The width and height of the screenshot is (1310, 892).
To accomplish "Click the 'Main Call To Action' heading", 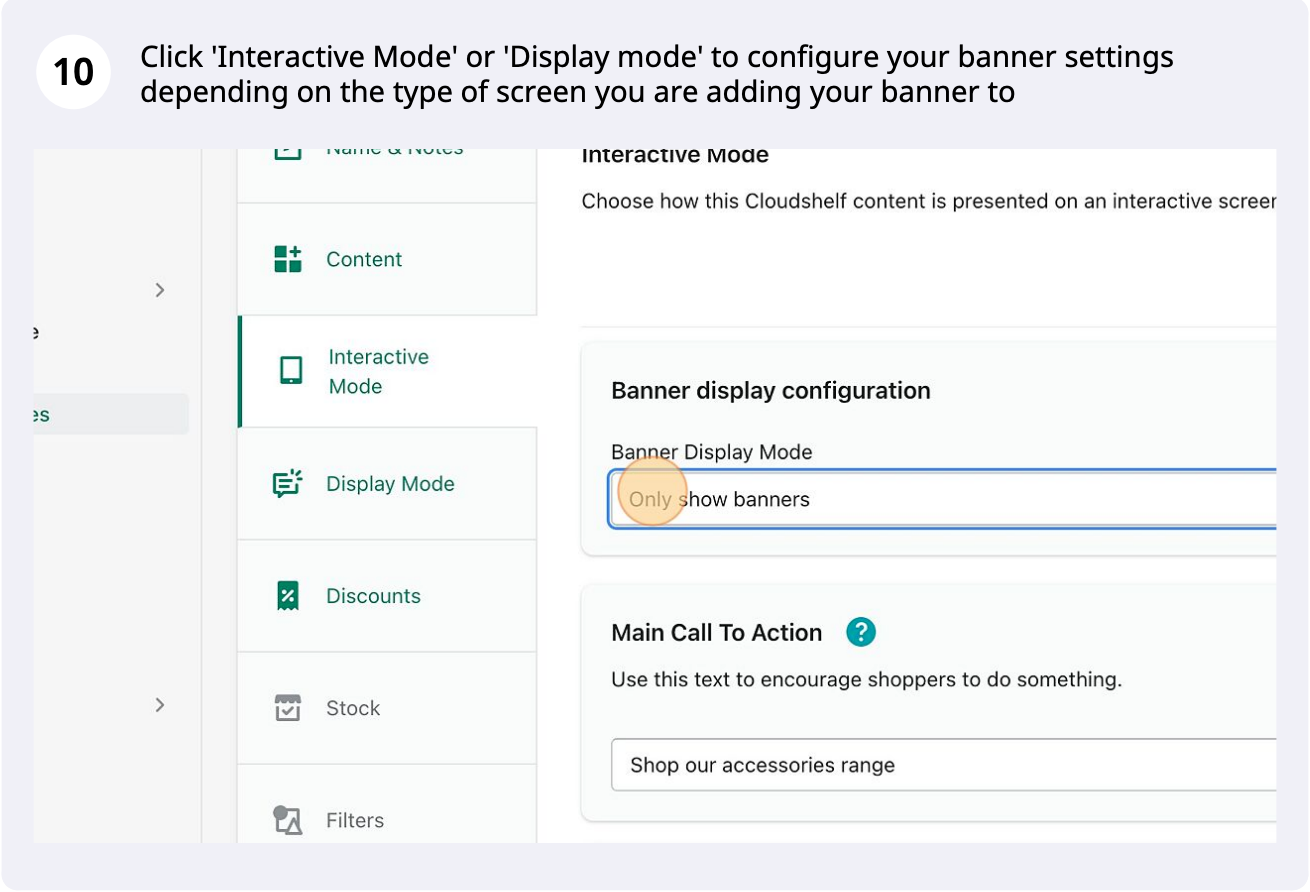I will tap(717, 633).
